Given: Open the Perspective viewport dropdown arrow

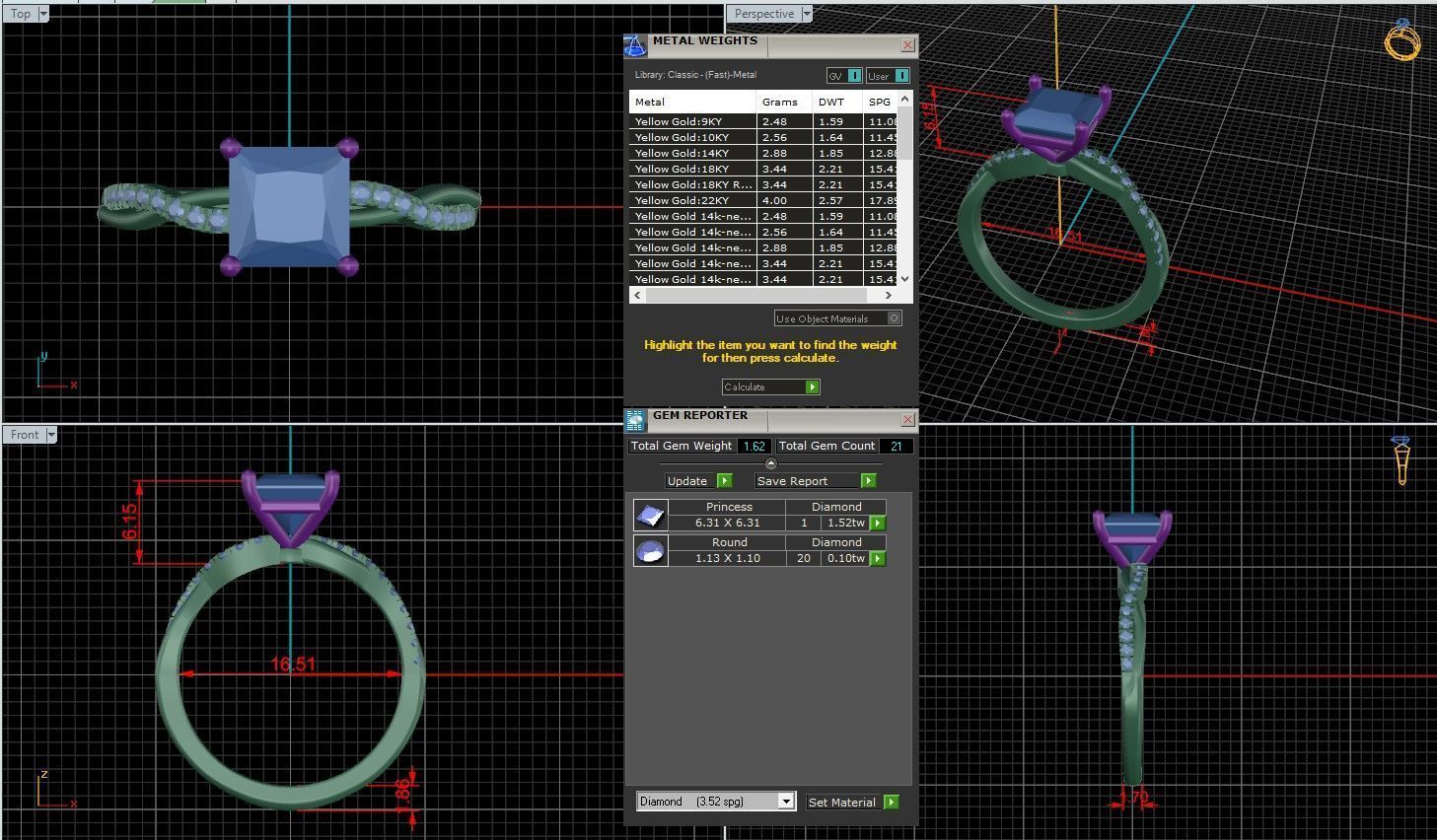Looking at the screenshot, I should (807, 14).
